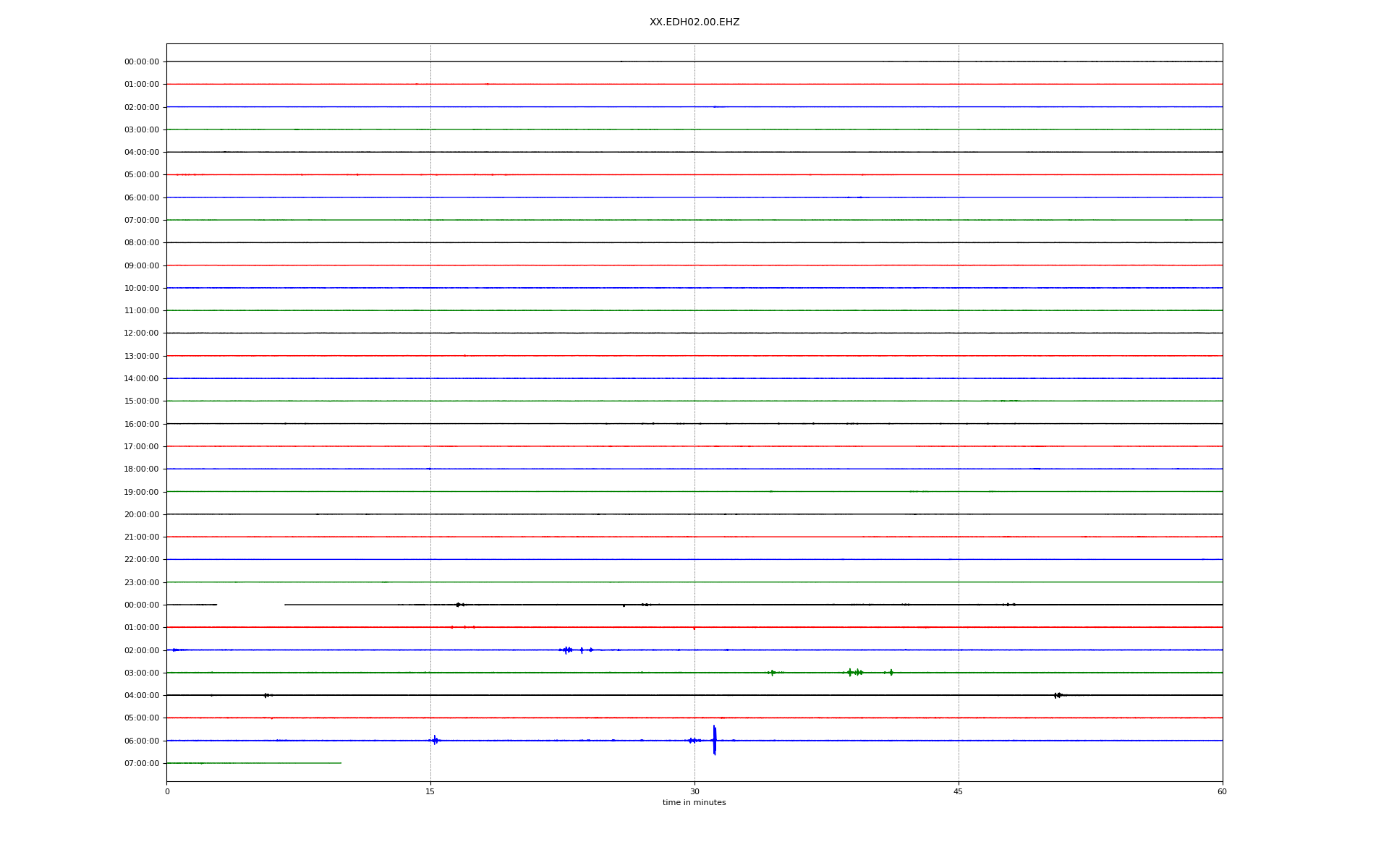Select the 20:00:00 row label

(x=141, y=514)
